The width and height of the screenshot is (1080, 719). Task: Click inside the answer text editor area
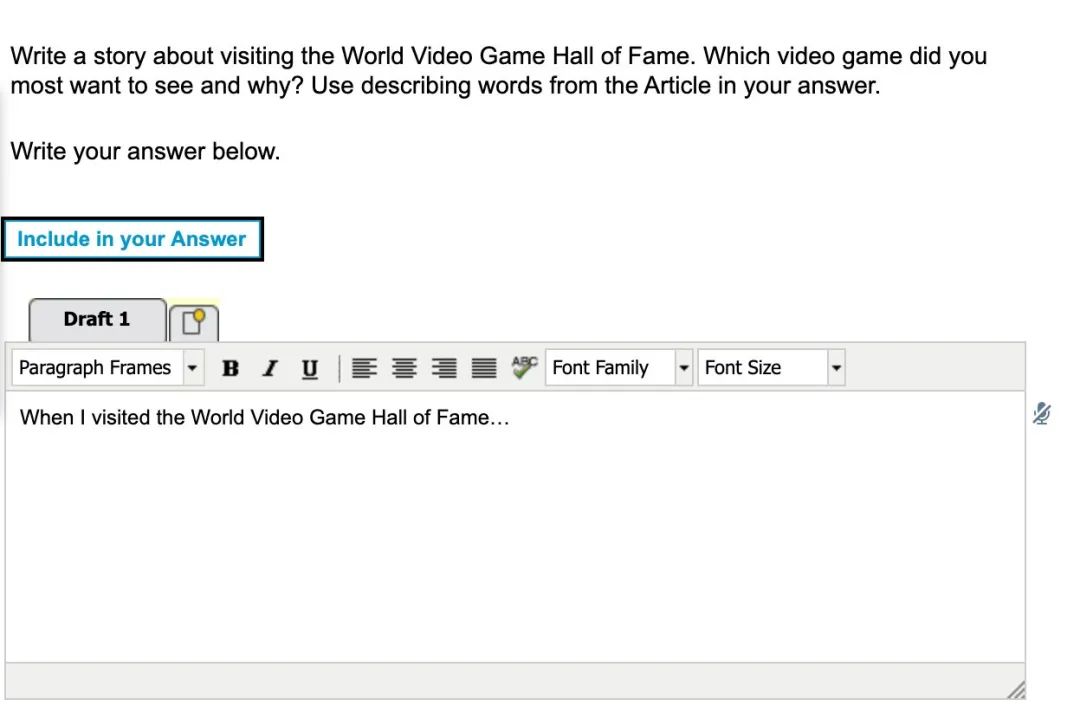point(515,527)
